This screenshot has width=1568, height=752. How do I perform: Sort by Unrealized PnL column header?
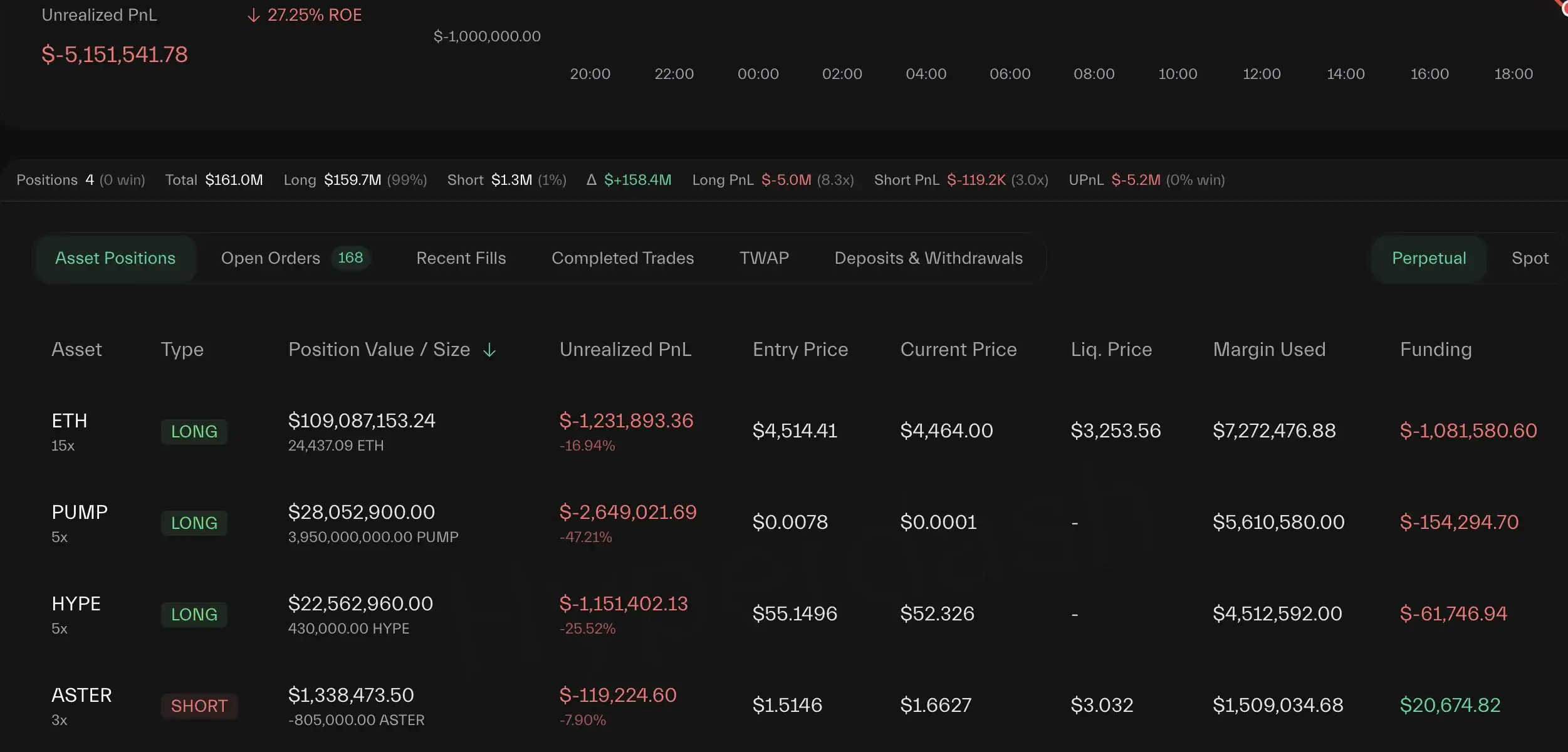(625, 350)
